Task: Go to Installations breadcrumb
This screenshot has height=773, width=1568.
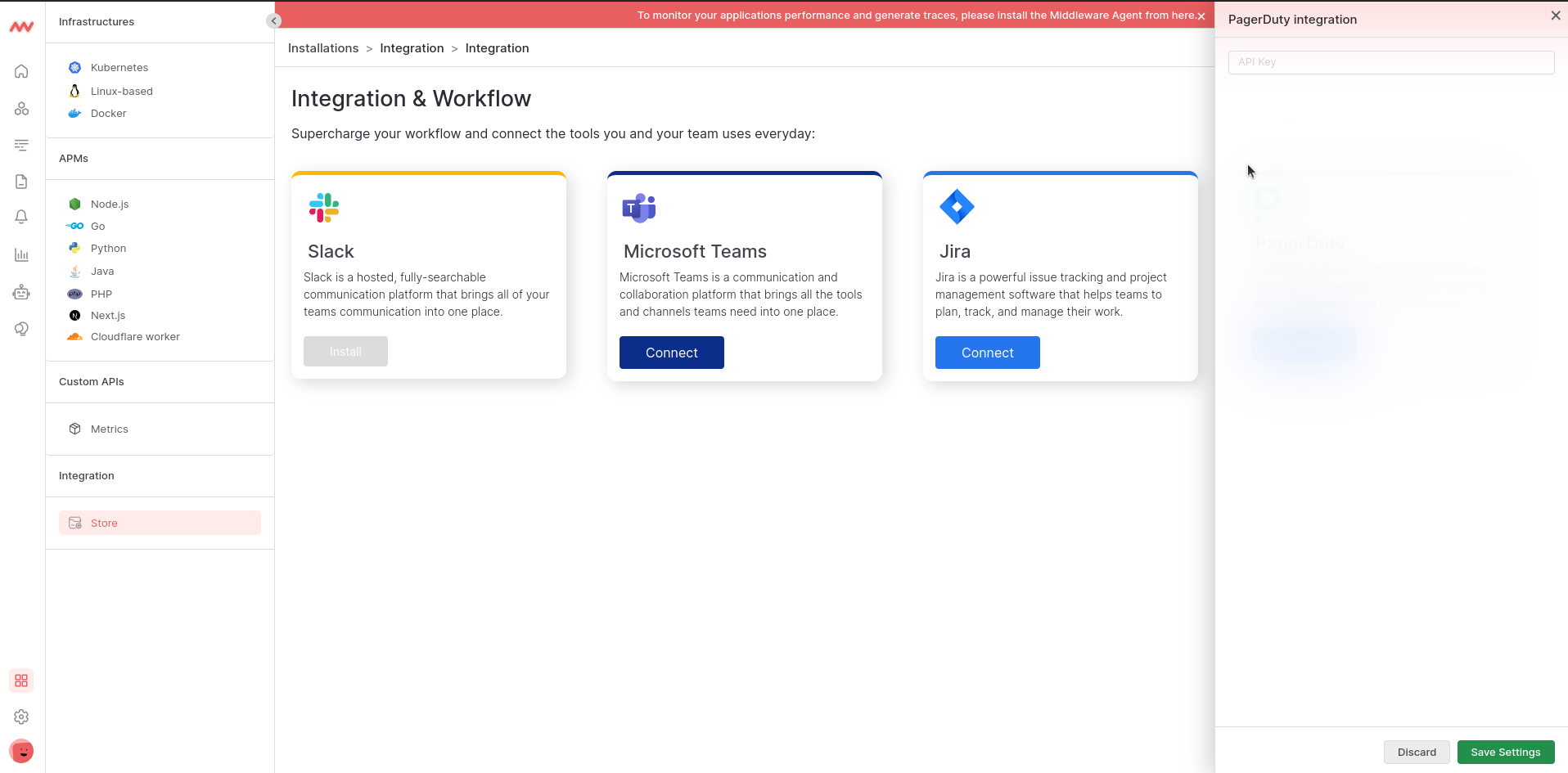Action: coord(323,48)
